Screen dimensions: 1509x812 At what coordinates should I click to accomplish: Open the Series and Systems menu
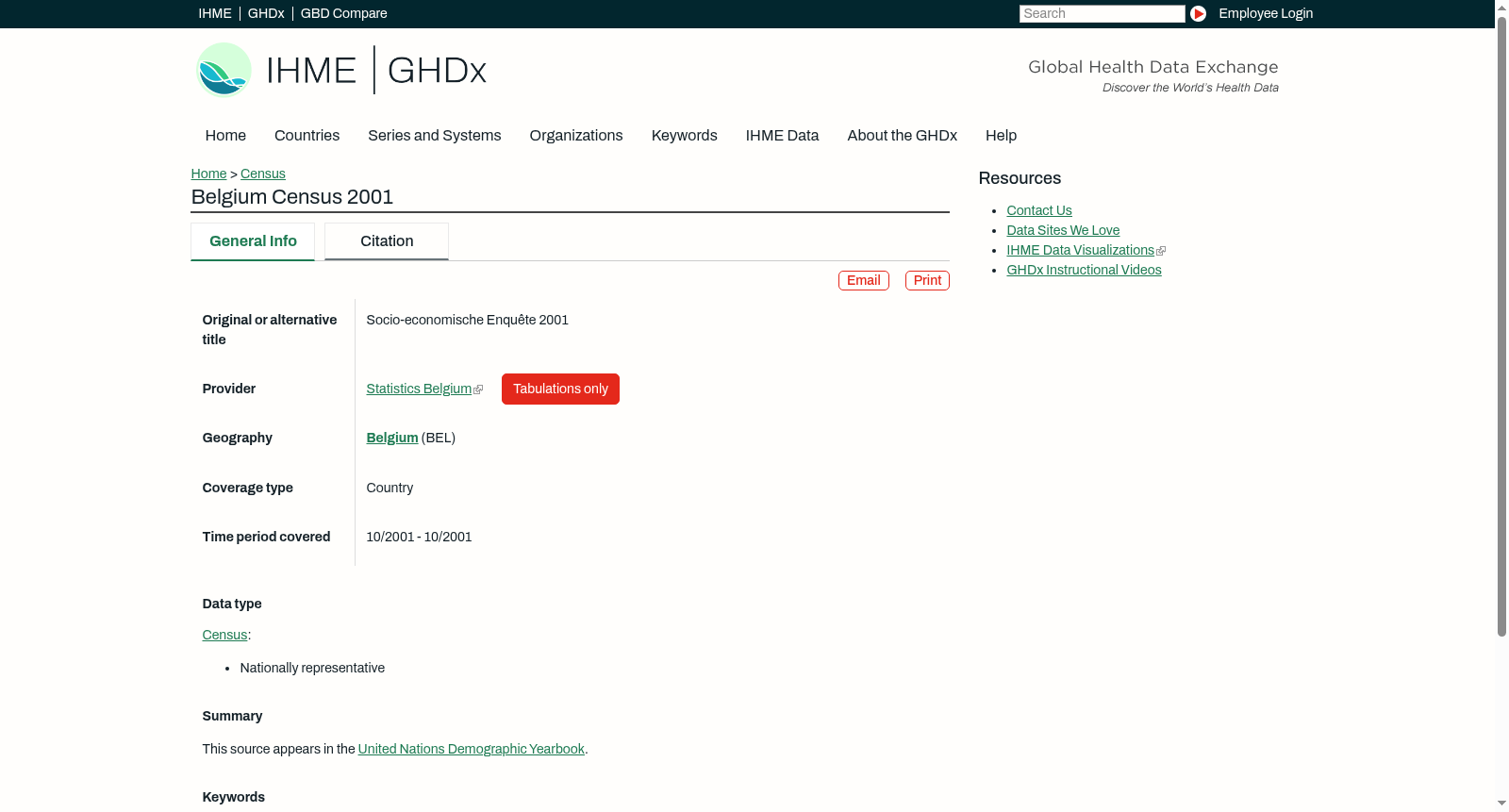click(x=434, y=136)
